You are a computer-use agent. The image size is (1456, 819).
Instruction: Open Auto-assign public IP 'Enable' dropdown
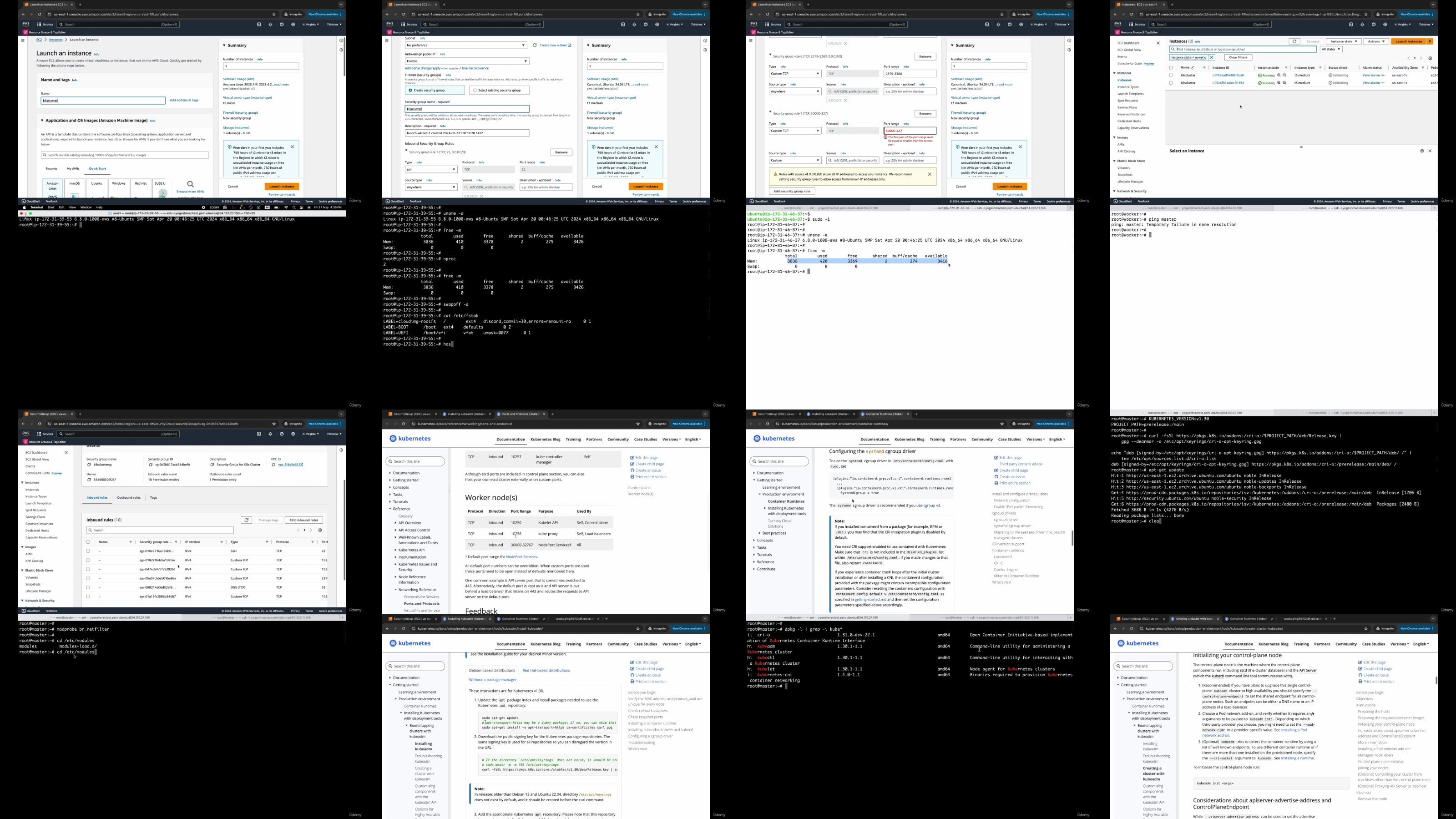click(x=466, y=61)
